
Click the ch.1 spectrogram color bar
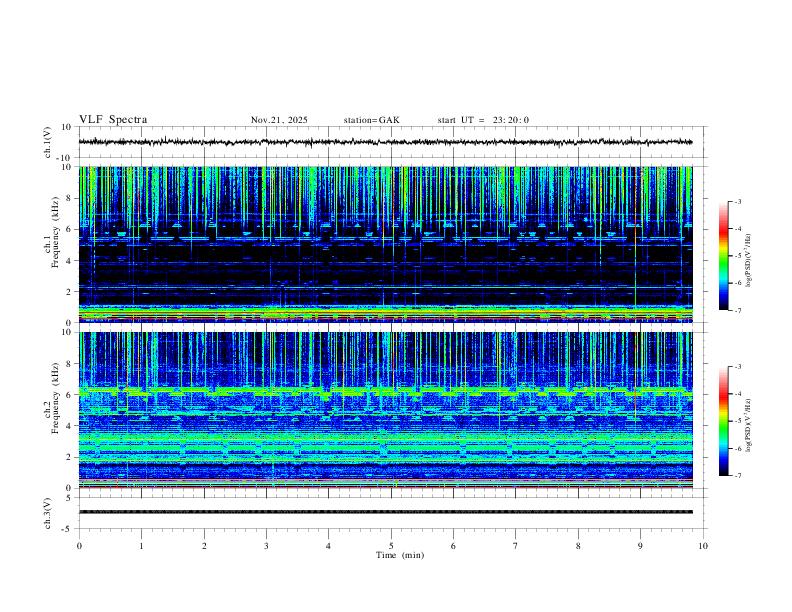click(723, 256)
